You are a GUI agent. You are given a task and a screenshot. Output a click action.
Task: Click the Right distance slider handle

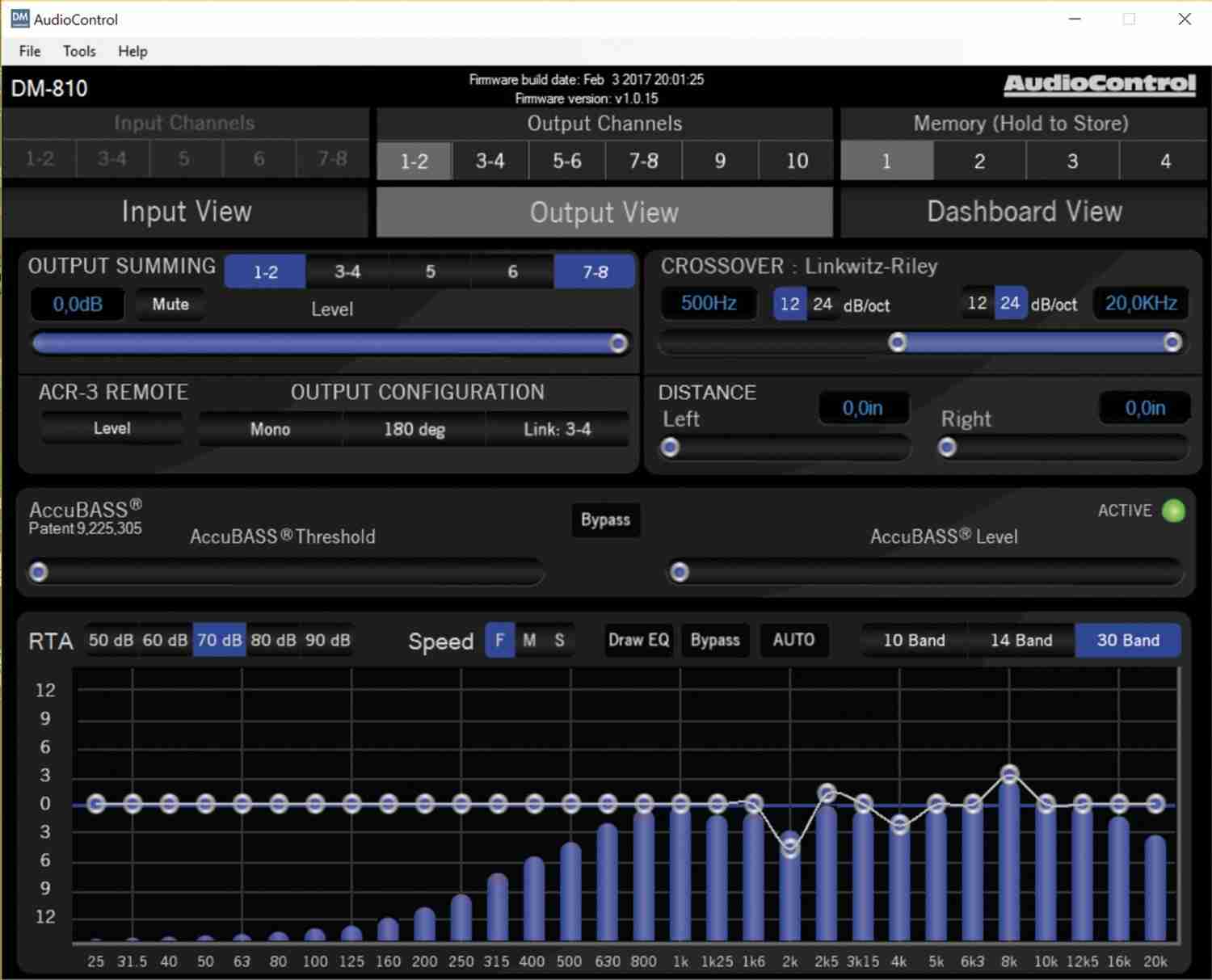(x=948, y=448)
